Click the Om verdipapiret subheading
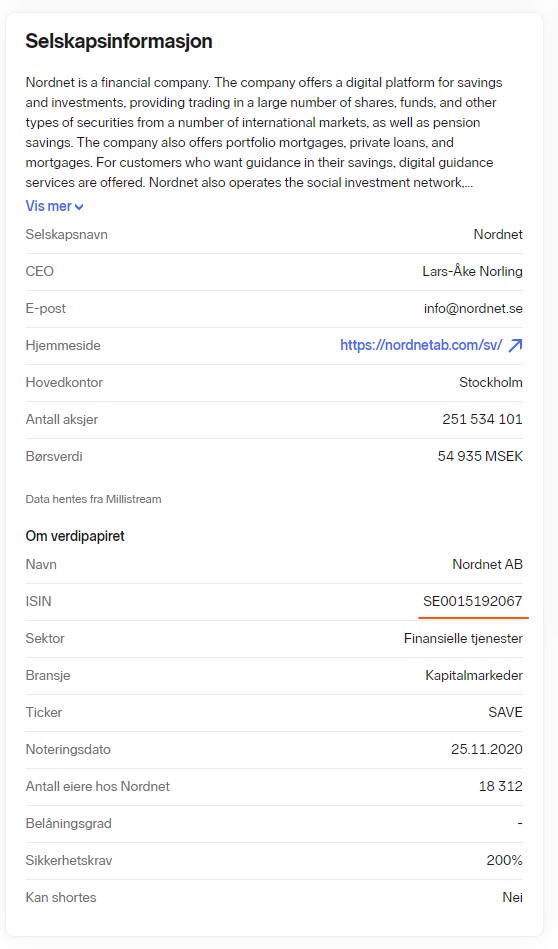Viewport: 558px width, 949px height. coord(75,536)
